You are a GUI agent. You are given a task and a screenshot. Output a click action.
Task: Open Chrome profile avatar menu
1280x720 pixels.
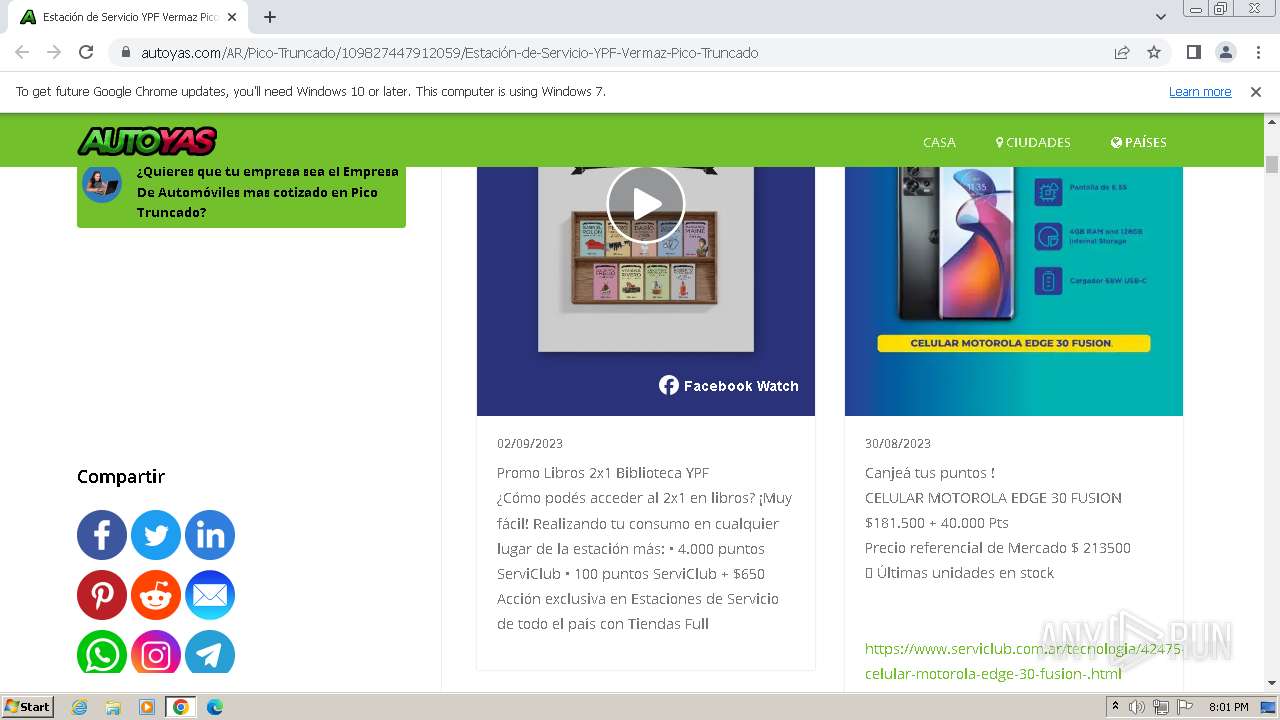[1225, 52]
